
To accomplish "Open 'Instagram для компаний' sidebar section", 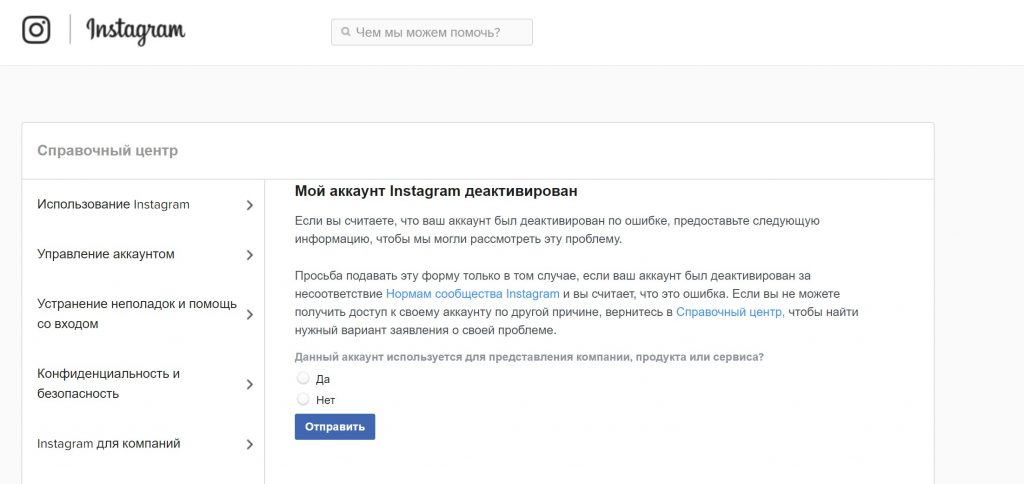I will click(x=109, y=443).
